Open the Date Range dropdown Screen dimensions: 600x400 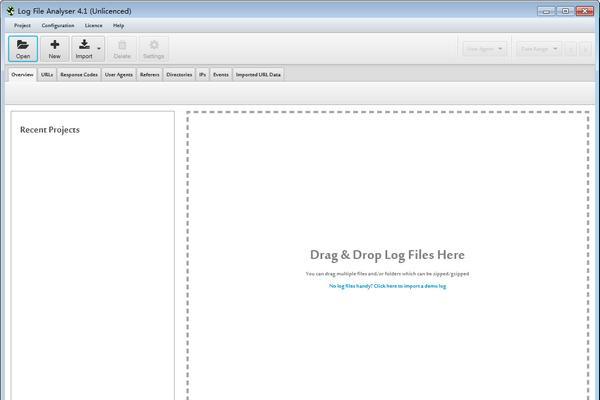coord(539,49)
